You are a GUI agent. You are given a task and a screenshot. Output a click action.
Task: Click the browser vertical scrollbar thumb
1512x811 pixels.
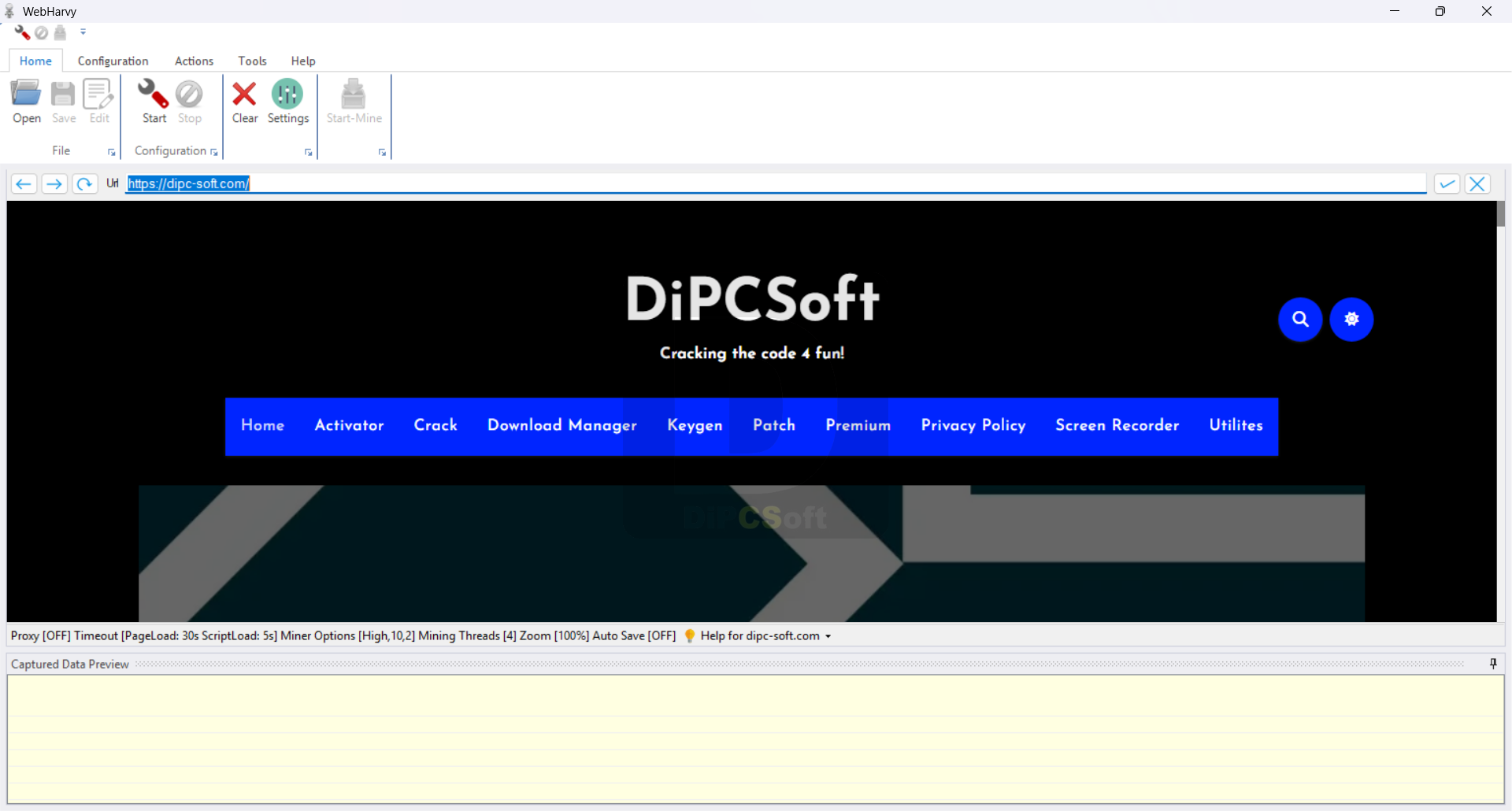[1501, 214]
